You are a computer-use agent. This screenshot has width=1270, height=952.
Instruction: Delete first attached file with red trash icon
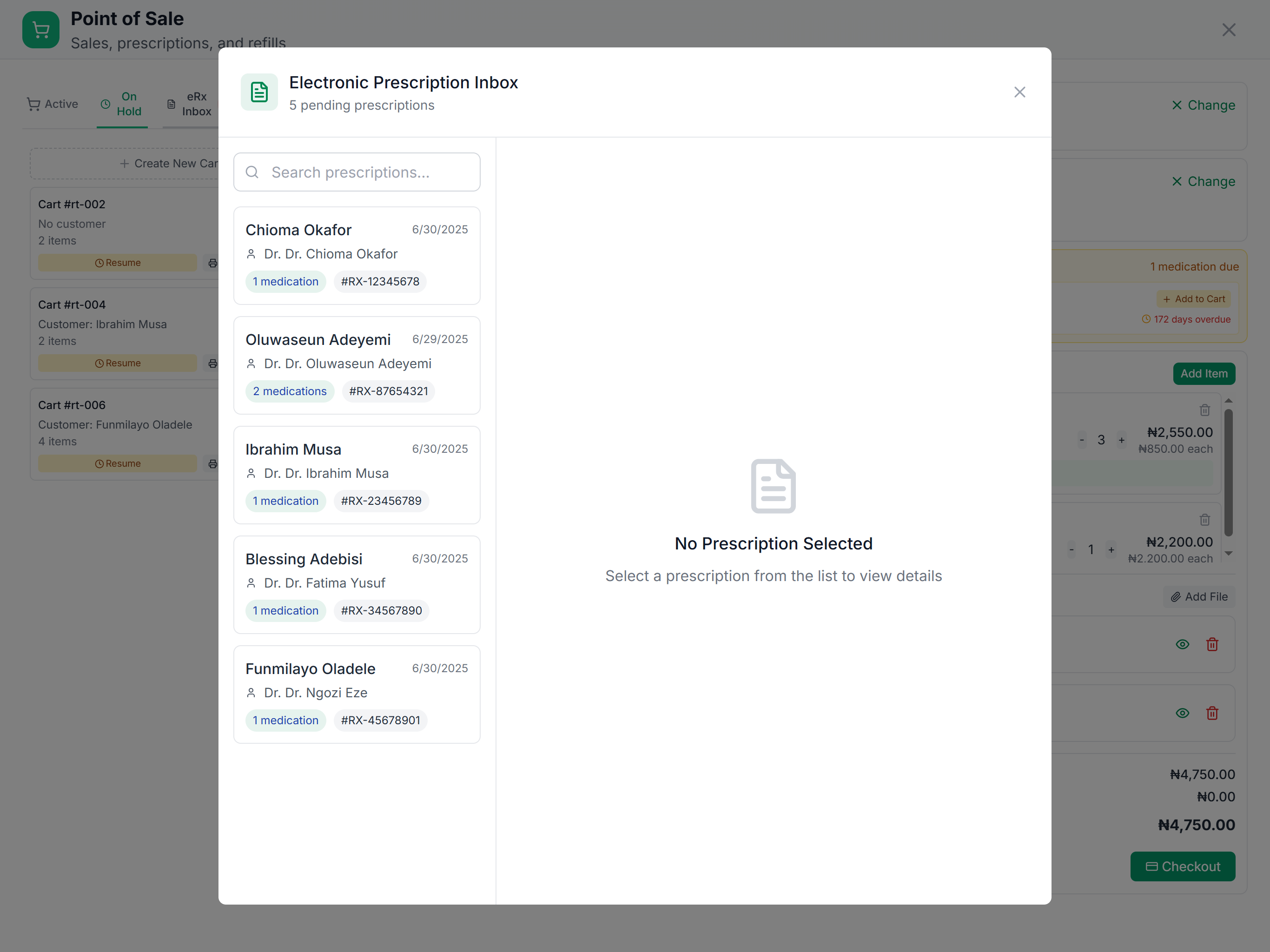point(1212,644)
